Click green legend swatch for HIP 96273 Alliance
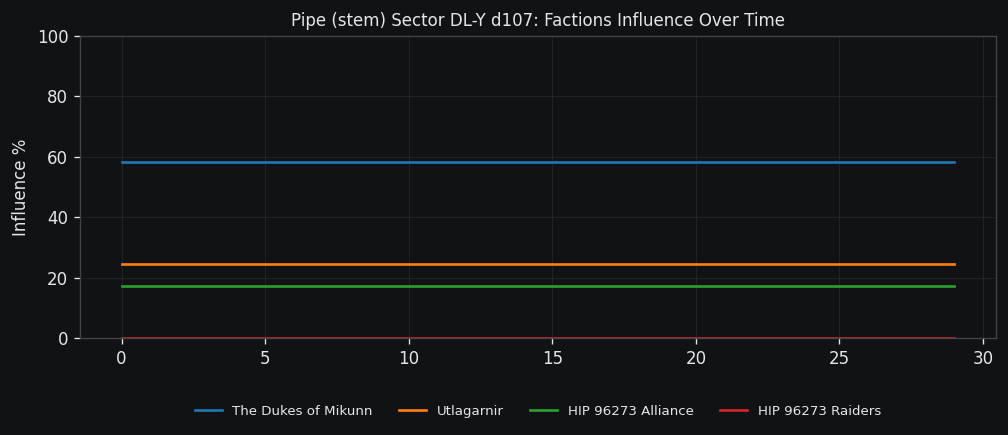Viewport: 1008px width, 435px height. coord(544,411)
